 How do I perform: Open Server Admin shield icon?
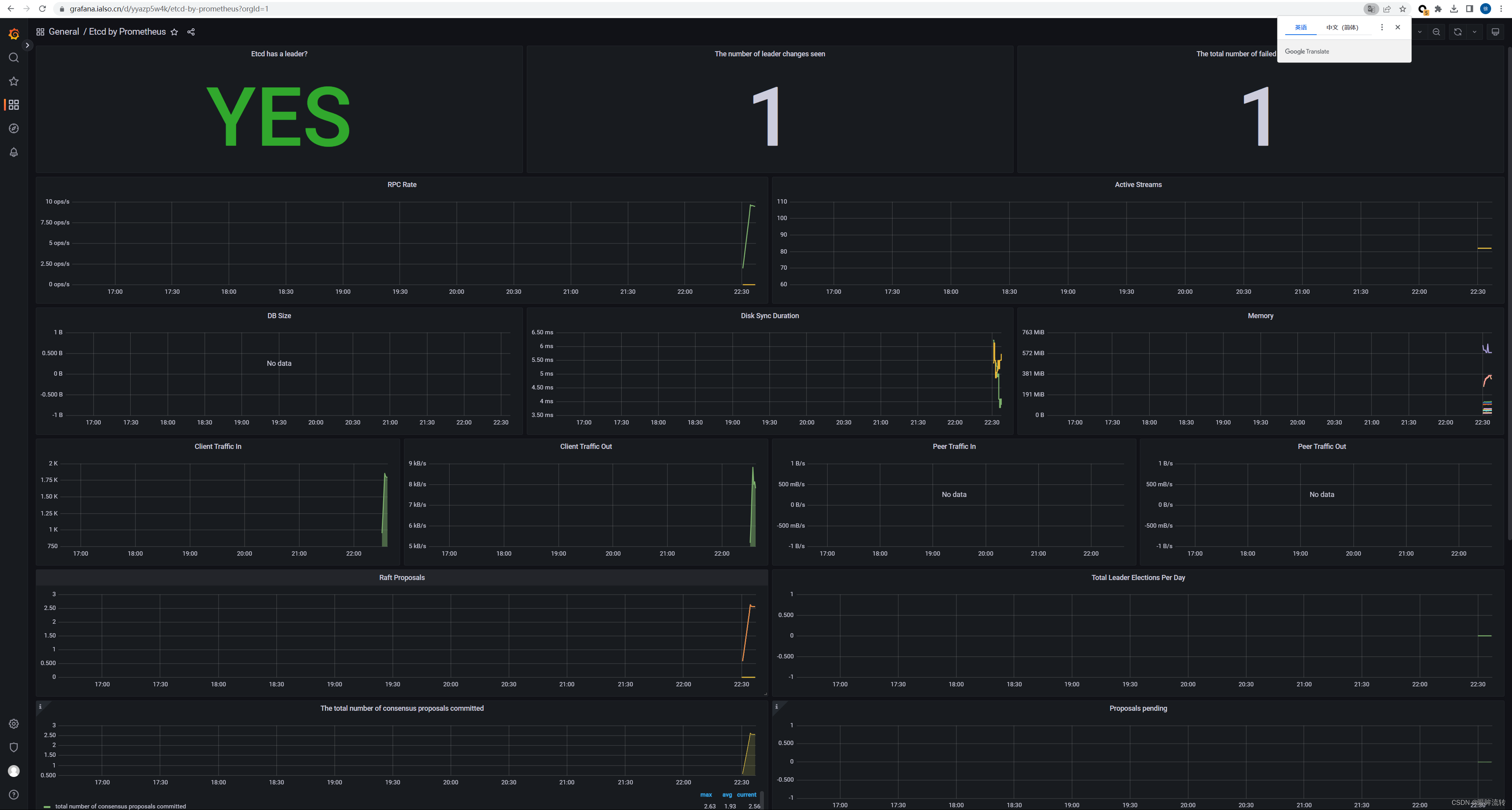[14, 747]
